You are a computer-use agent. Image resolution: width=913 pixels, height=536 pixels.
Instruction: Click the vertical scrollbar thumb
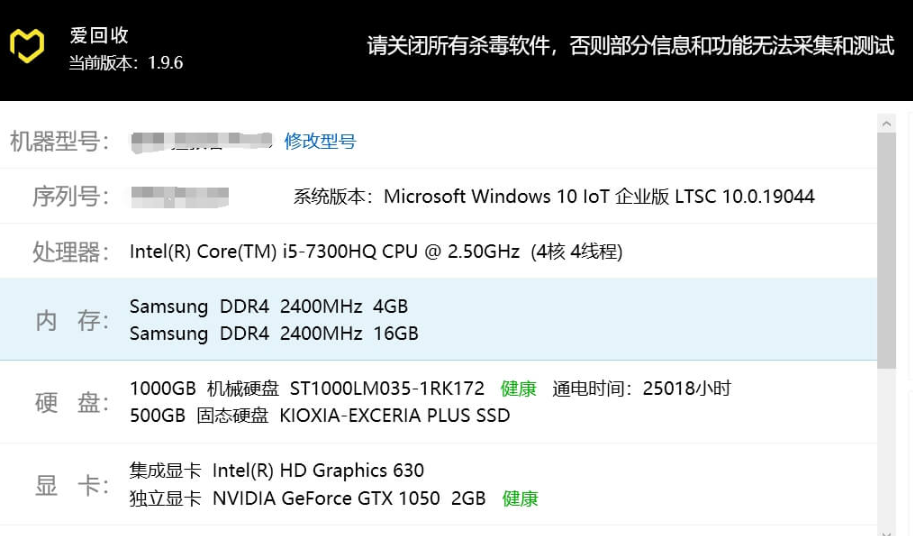[886, 250]
